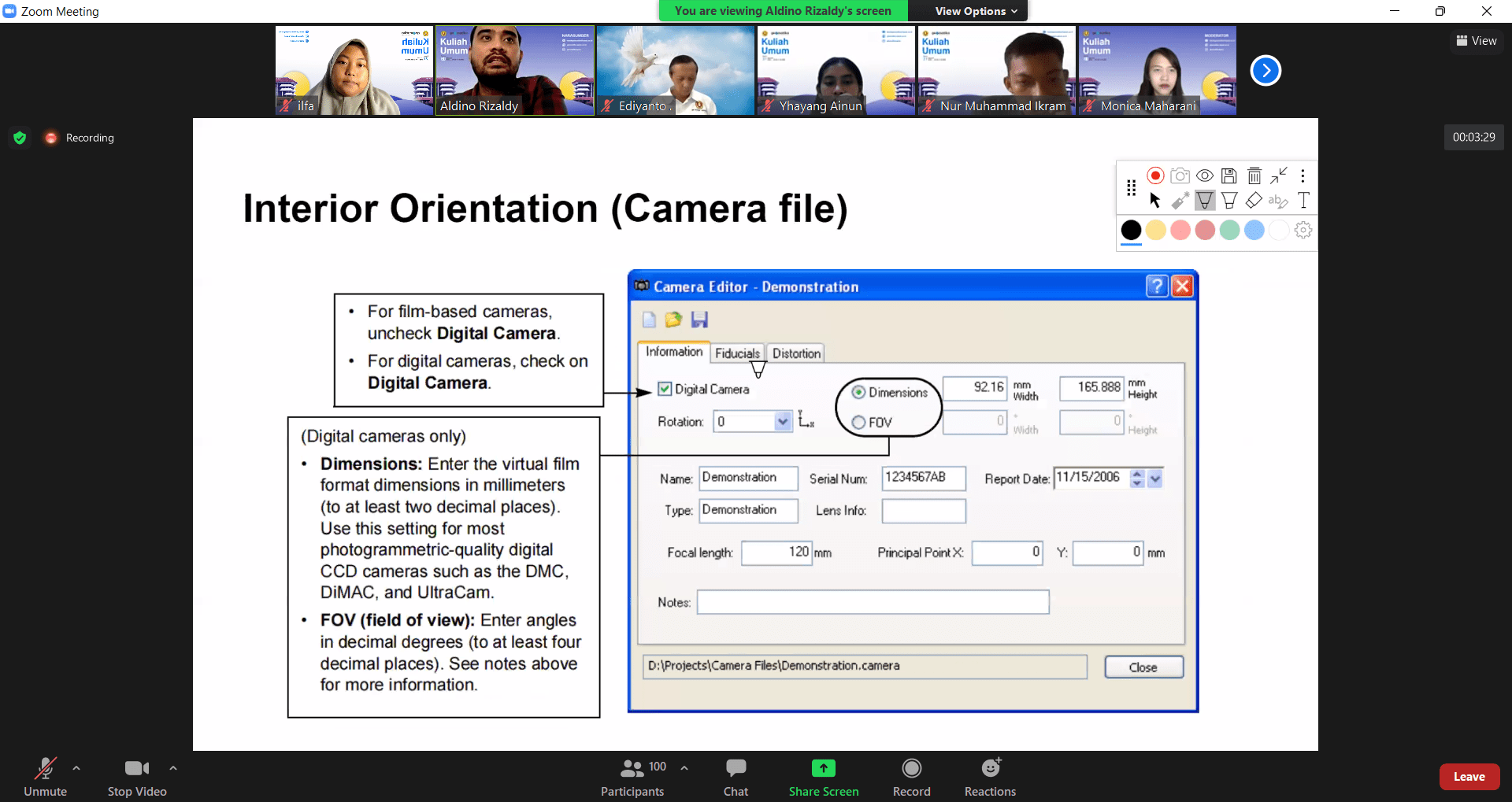
Task: Click the green encryption shield icon
Action: coord(20,138)
